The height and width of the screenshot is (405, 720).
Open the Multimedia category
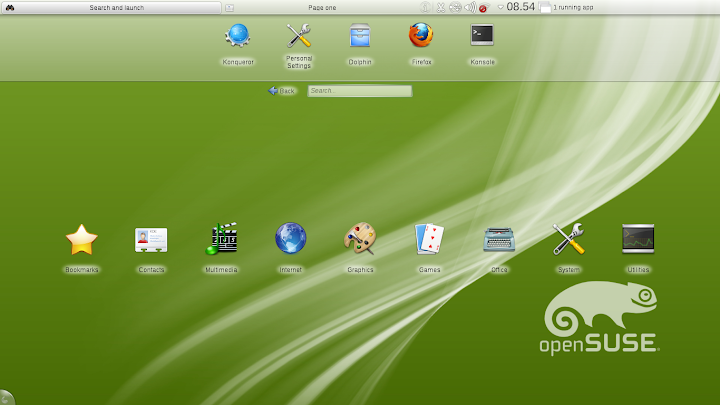[221, 248]
